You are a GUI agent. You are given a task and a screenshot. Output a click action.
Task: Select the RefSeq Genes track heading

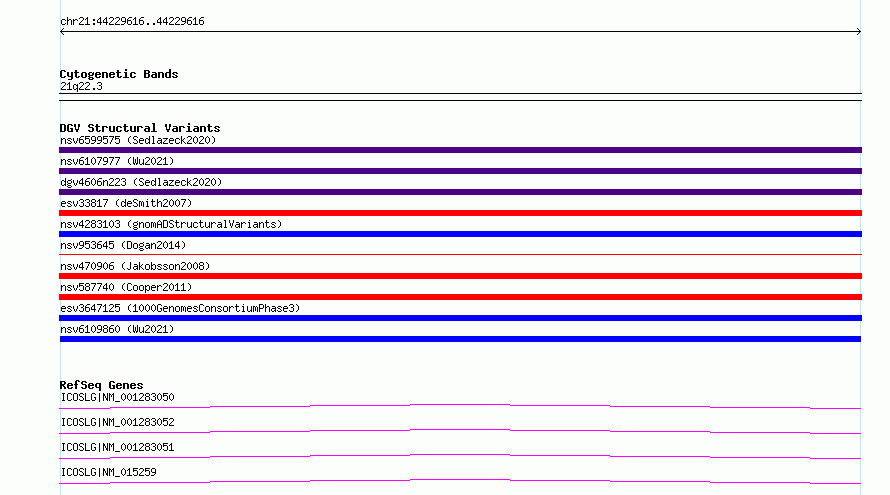tap(101, 385)
